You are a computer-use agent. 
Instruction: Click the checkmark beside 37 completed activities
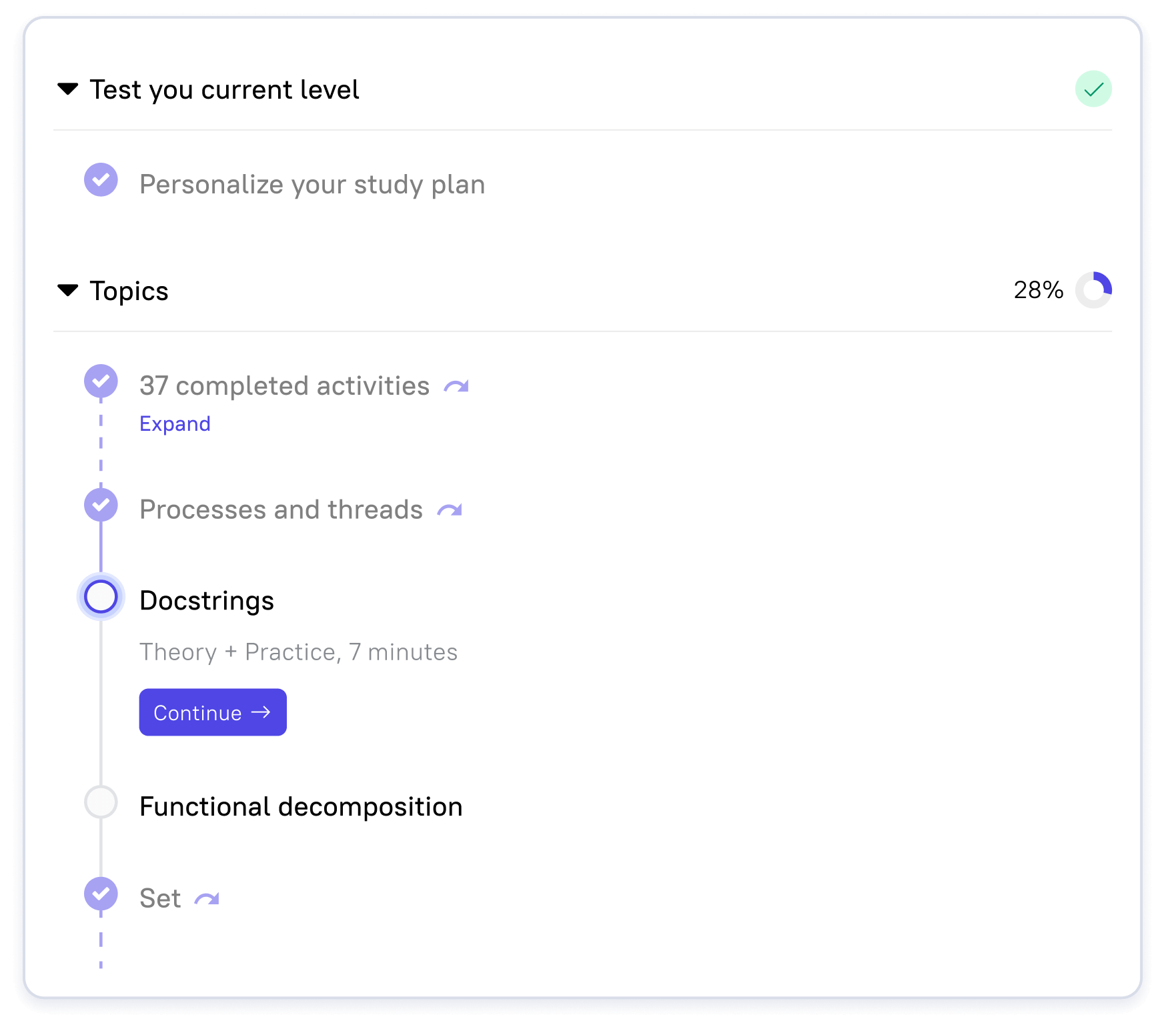[101, 381]
